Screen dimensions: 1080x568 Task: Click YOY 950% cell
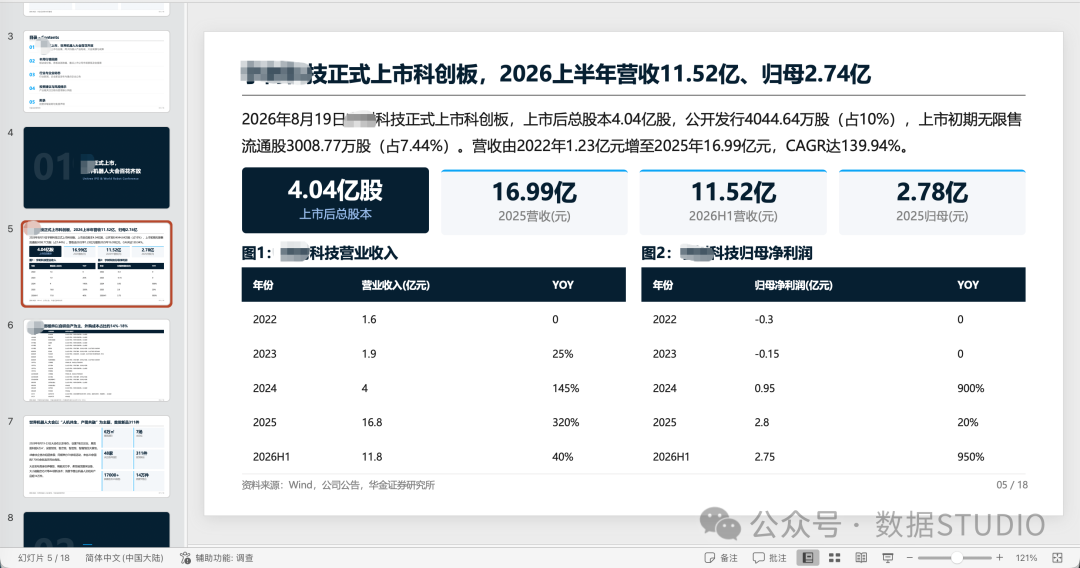click(x=970, y=456)
